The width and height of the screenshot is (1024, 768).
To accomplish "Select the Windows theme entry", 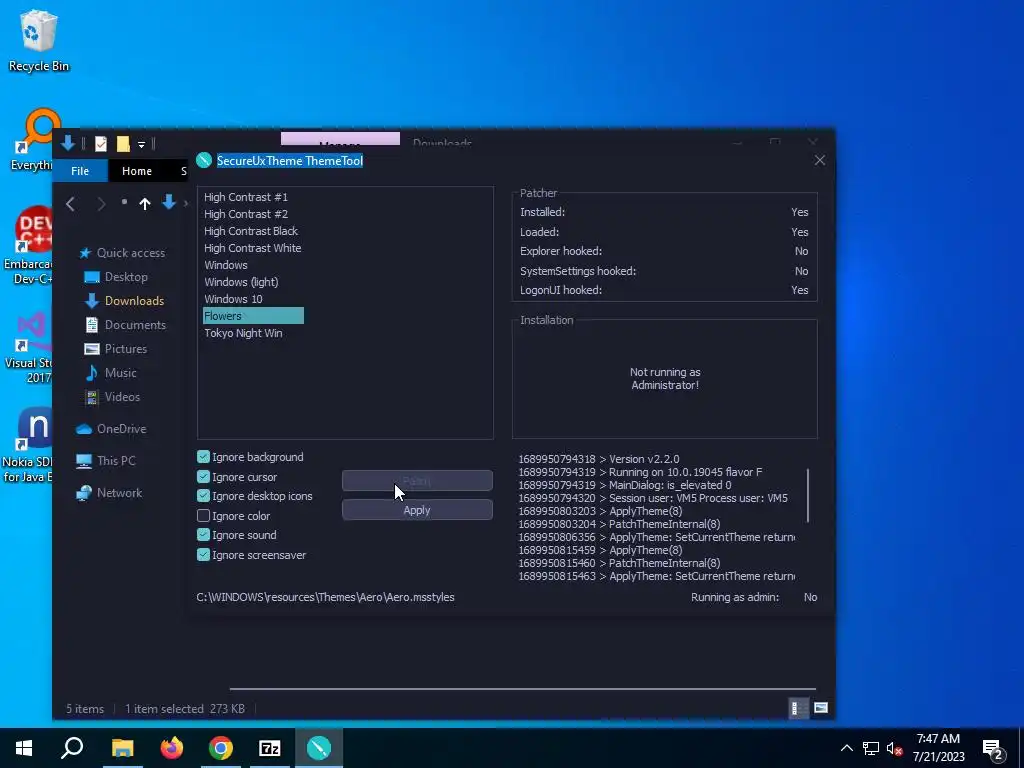I will pyautogui.click(x=226, y=264).
